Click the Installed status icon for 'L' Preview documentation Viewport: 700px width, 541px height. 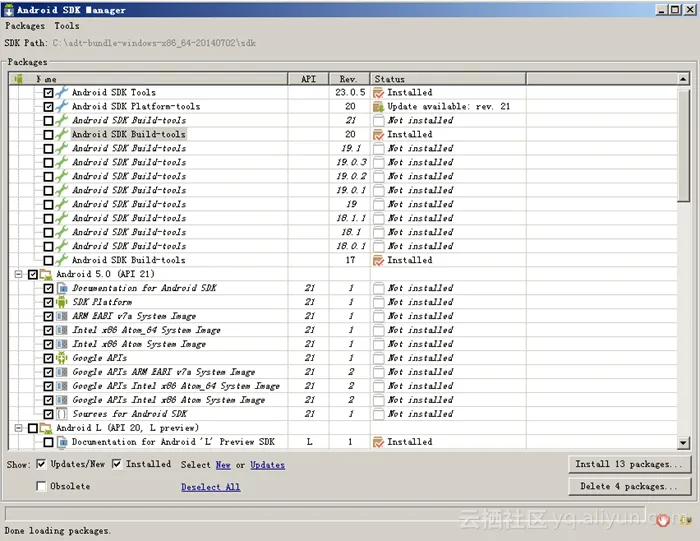(x=379, y=442)
